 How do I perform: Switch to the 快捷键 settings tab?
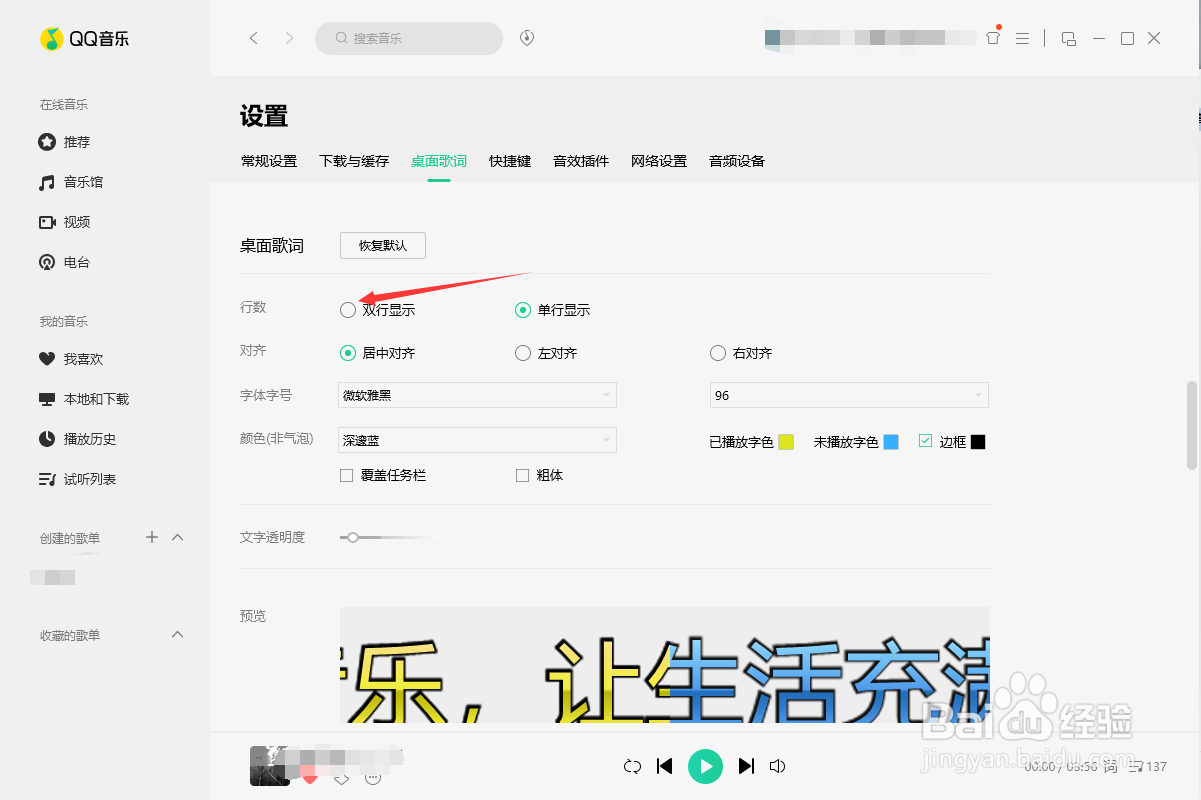pos(510,160)
